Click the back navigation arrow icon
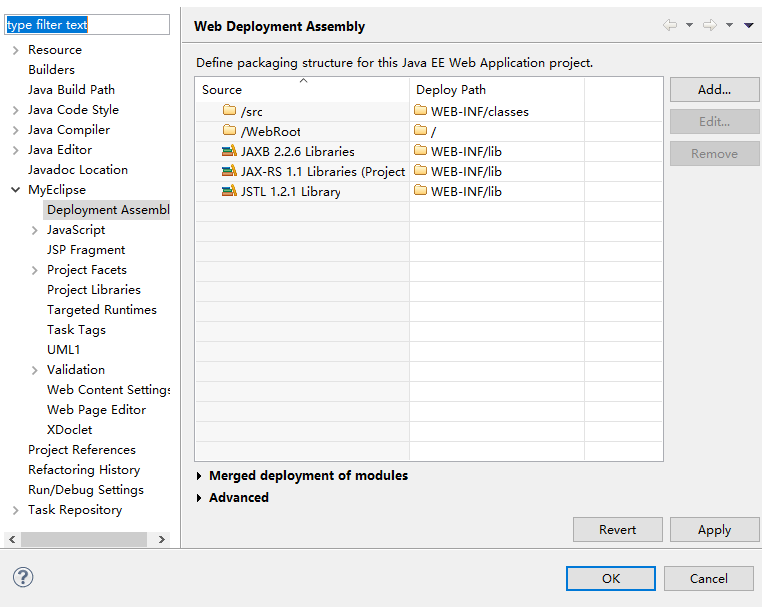Image resolution: width=762 pixels, height=607 pixels. 669,25
